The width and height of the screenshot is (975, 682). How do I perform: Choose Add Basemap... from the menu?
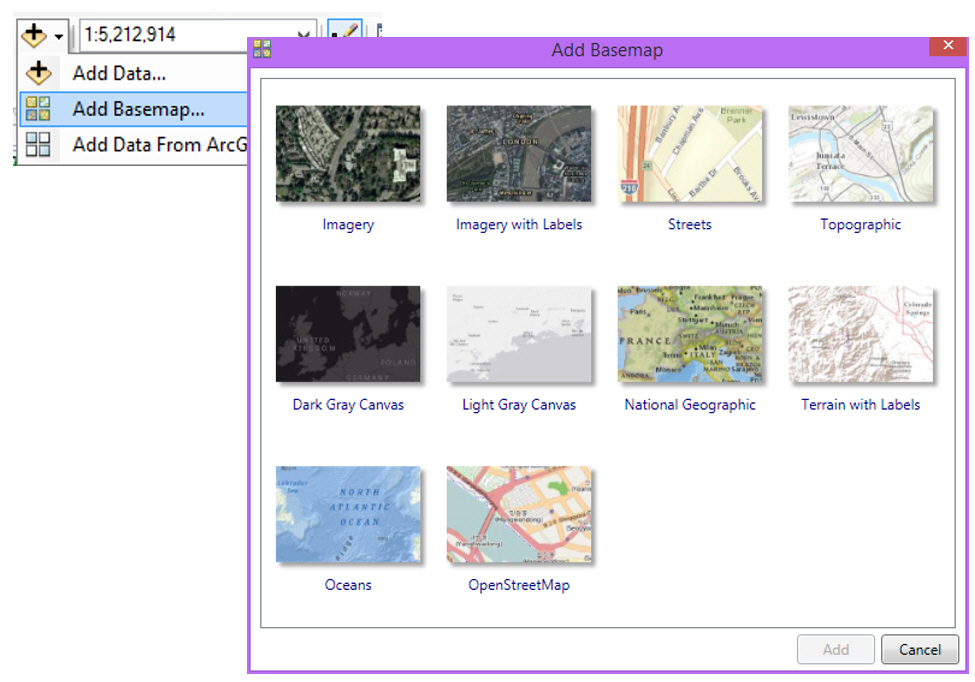(x=134, y=109)
